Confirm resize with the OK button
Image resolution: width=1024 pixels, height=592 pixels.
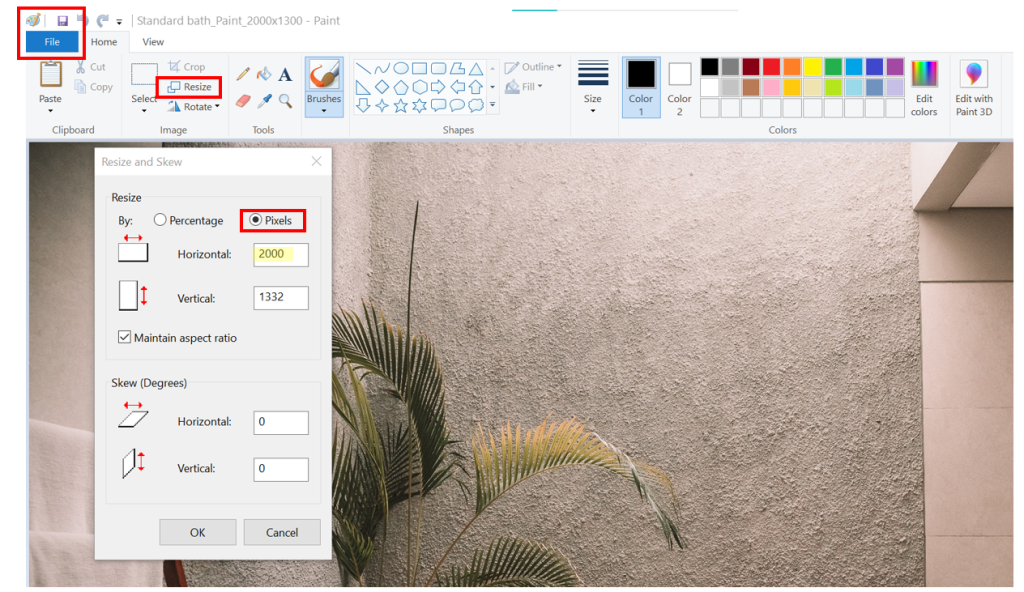[197, 532]
